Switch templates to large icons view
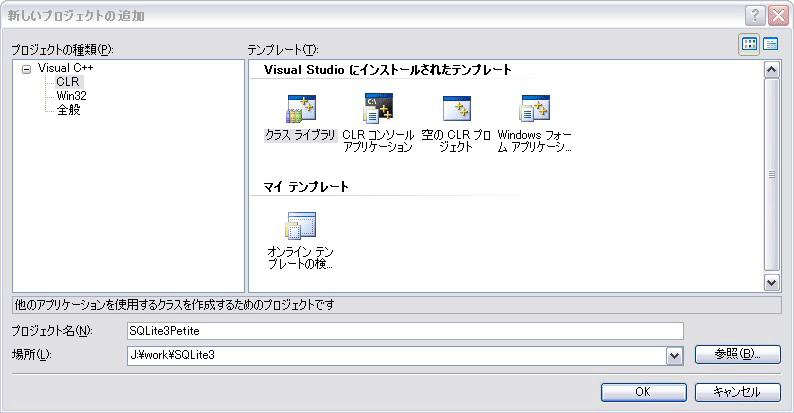This screenshot has width=794, height=413. 749,45
